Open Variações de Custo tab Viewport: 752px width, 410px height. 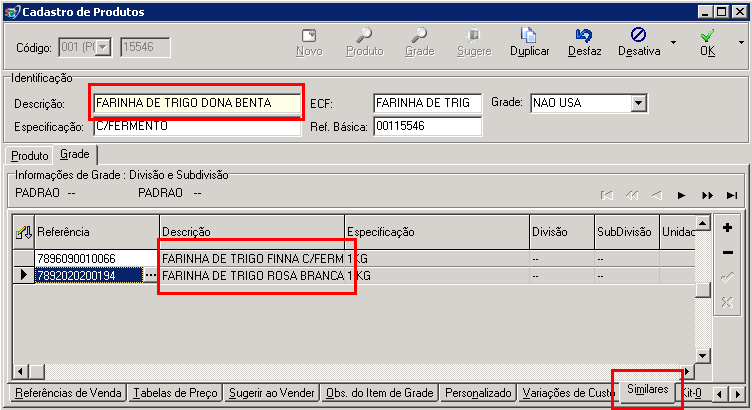(567, 393)
